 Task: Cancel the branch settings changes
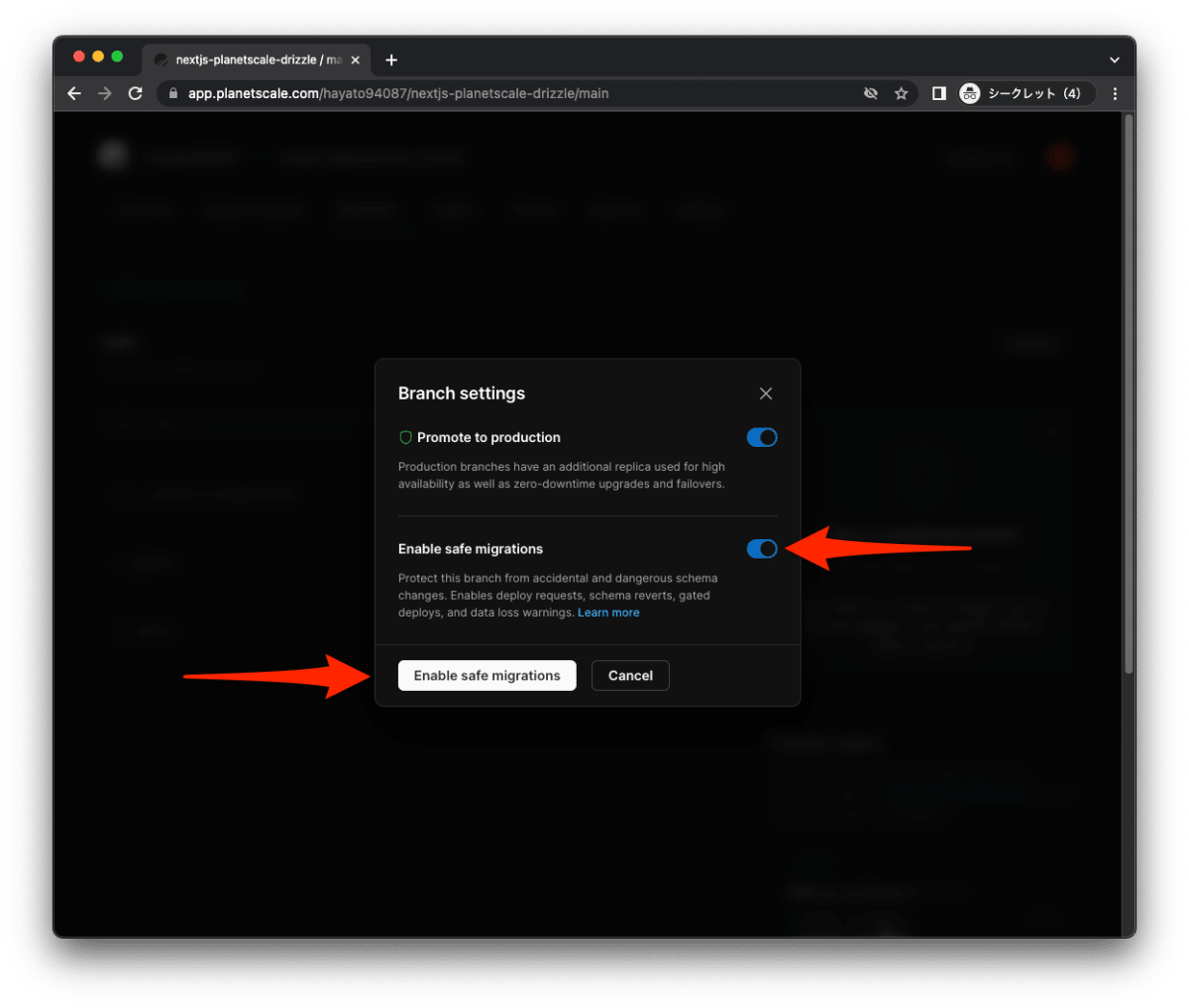pos(630,675)
